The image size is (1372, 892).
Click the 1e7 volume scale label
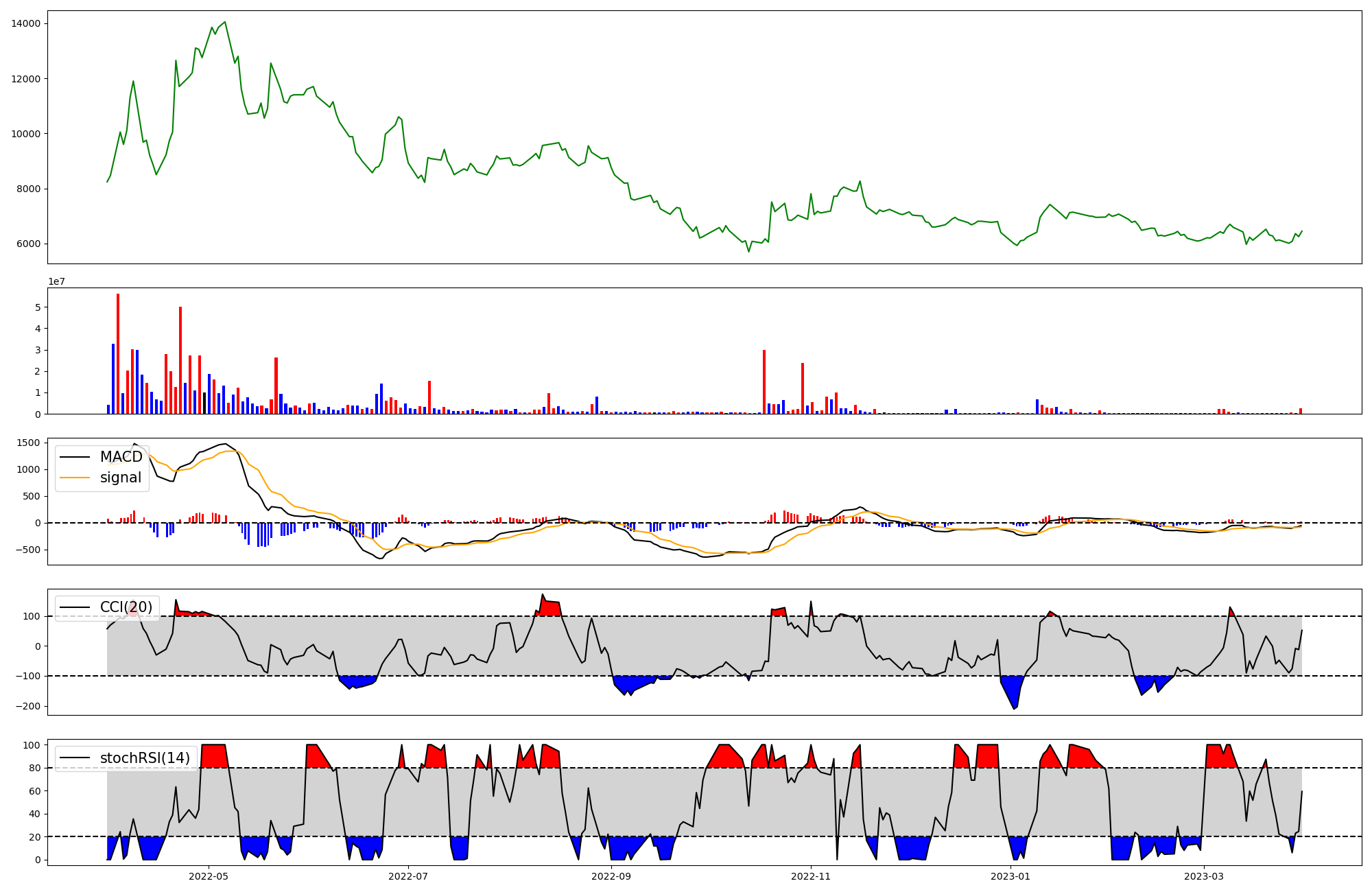[x=56, y=281]
